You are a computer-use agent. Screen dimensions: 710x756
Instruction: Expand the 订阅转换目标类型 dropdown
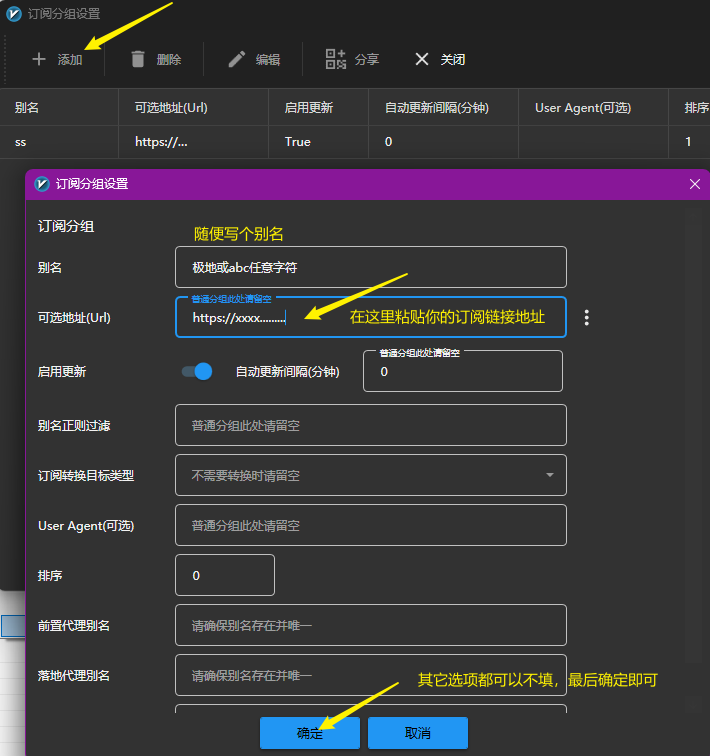click(549, 475)
